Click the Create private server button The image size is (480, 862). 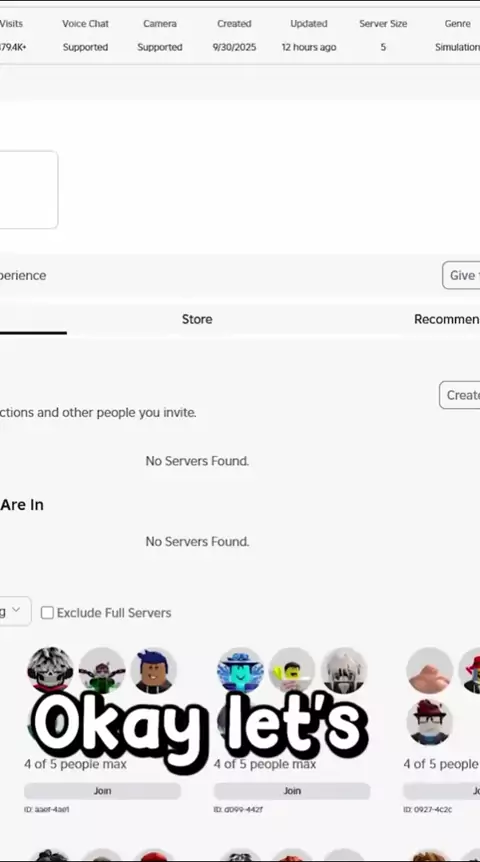pyautogui.click(x=460, y=395)
